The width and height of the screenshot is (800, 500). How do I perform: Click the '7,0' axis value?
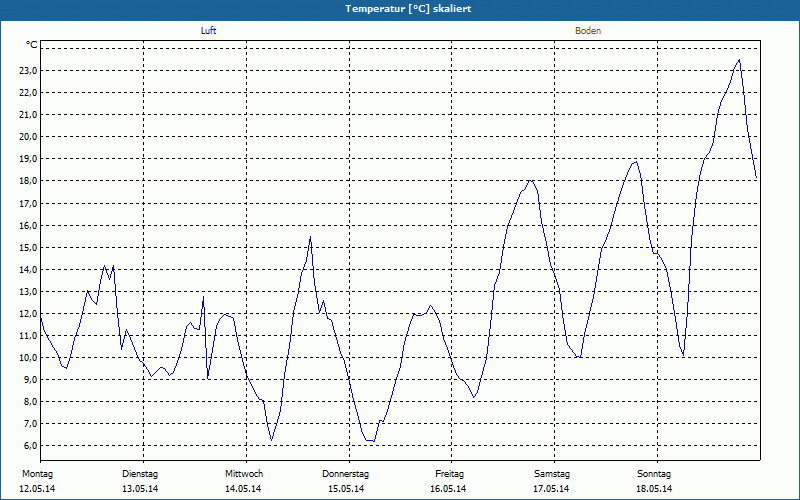[30, 423]
